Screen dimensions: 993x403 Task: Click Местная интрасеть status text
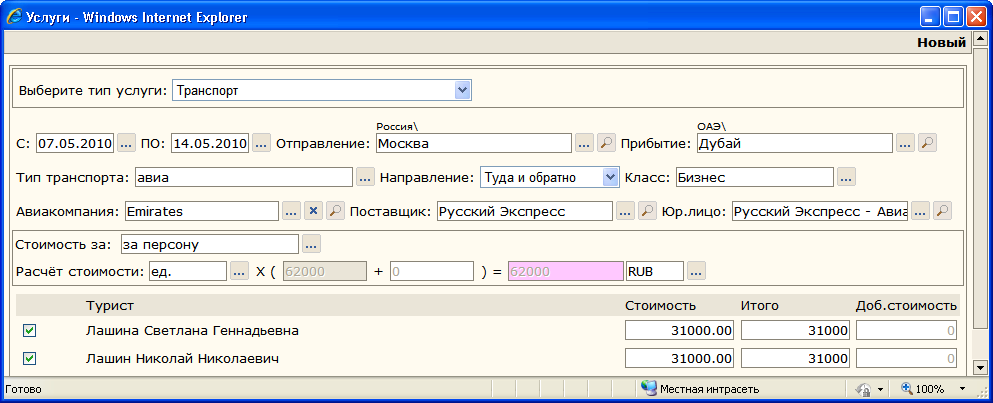(x=709, y=389)
